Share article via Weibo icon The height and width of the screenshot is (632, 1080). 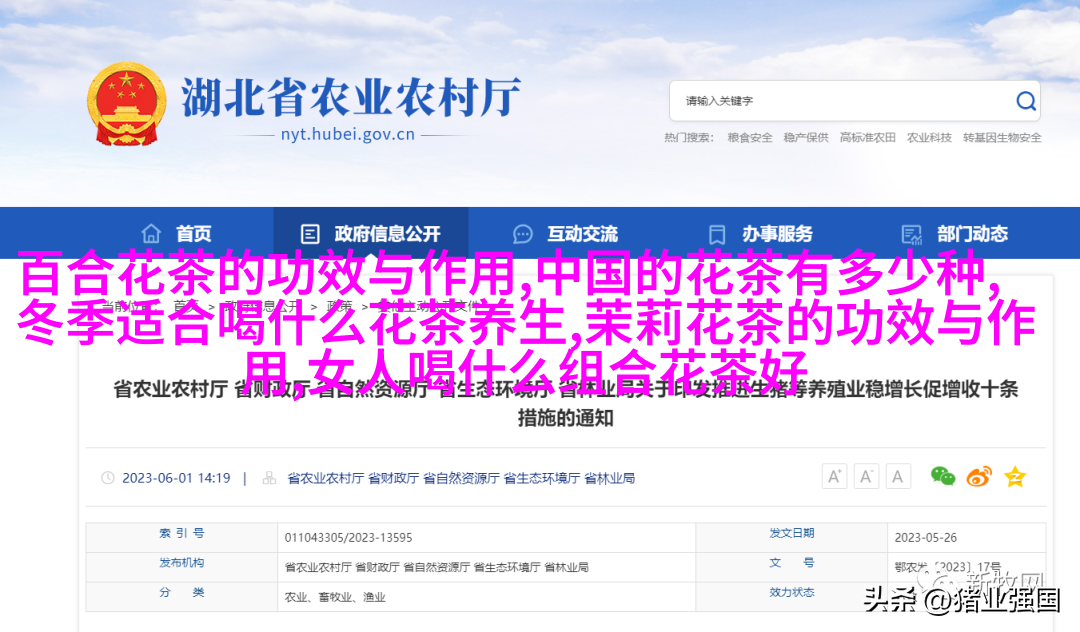pos(979,477)
